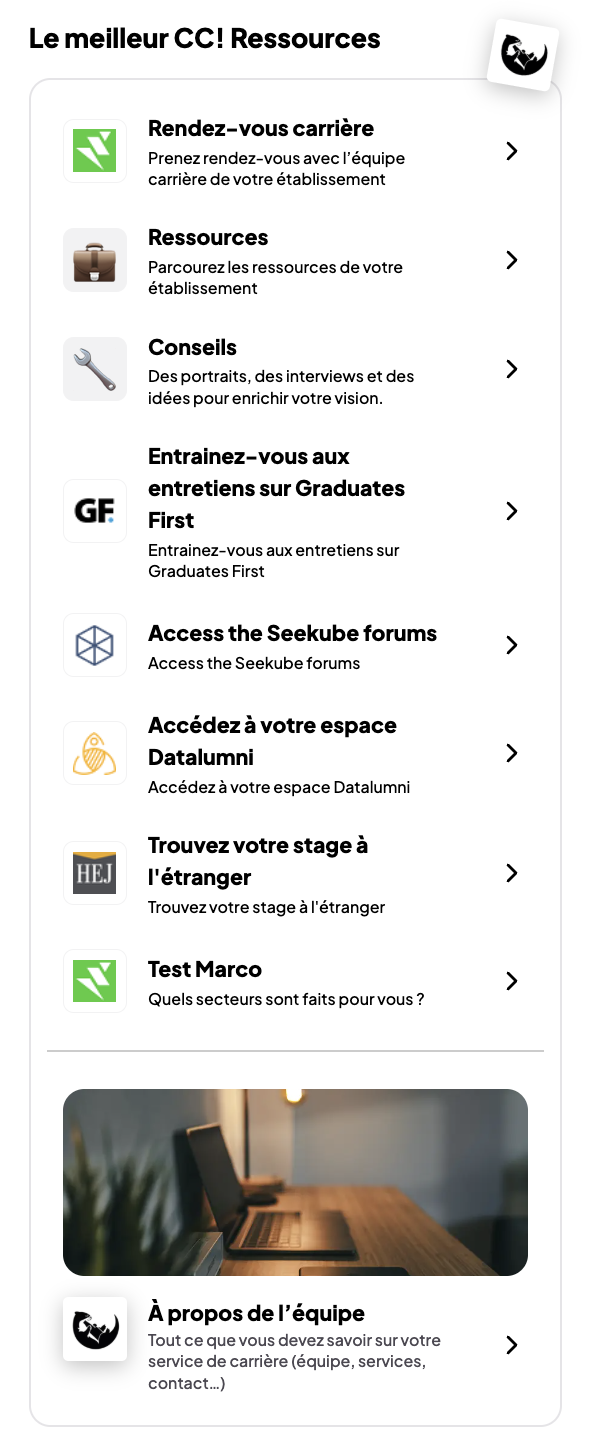Expand Access the Seekube forums chevron

pos(512,645)
